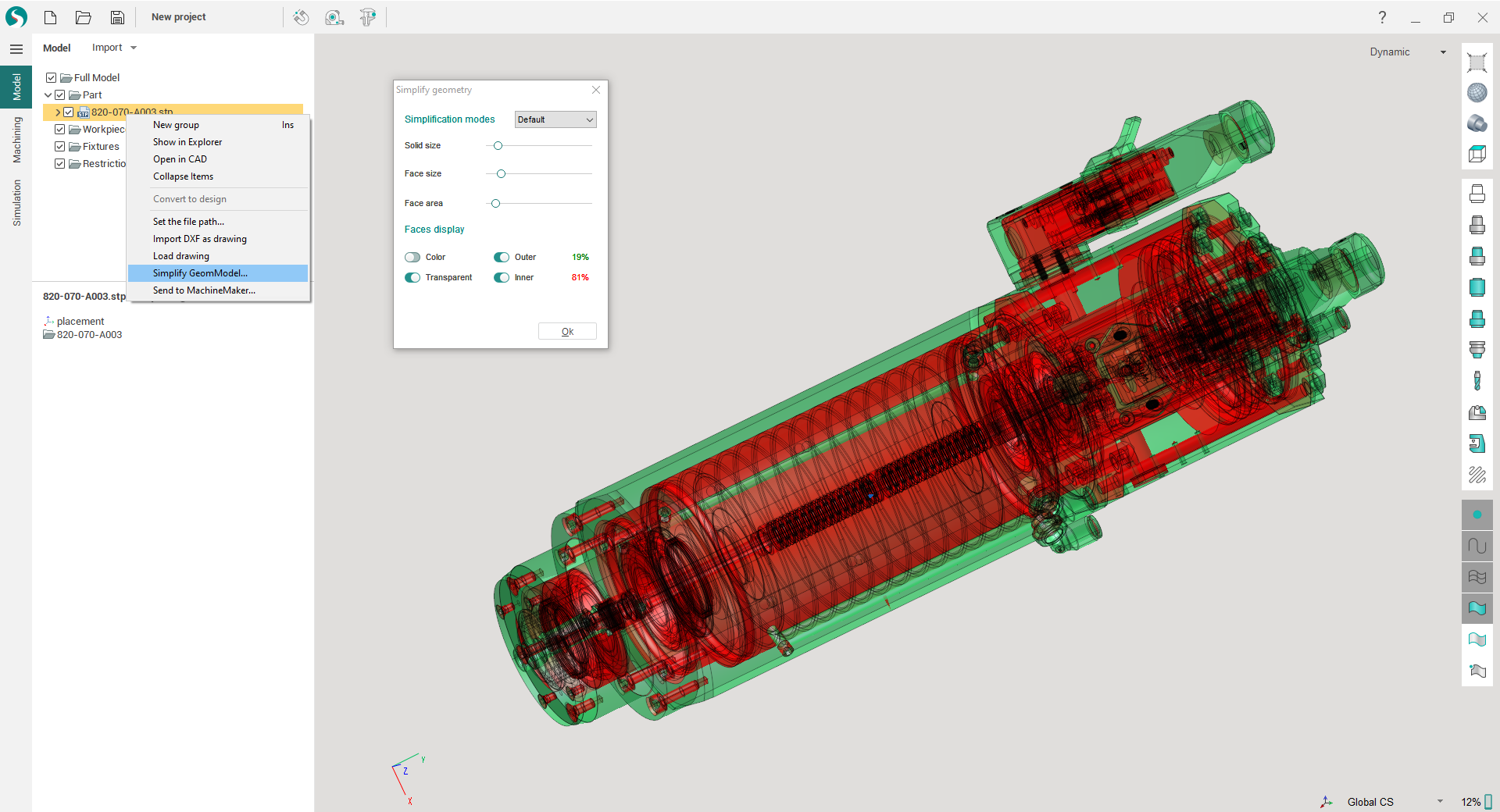
Task: Click the New project title label
Action: pyautogui.click(x=179, y=17)
